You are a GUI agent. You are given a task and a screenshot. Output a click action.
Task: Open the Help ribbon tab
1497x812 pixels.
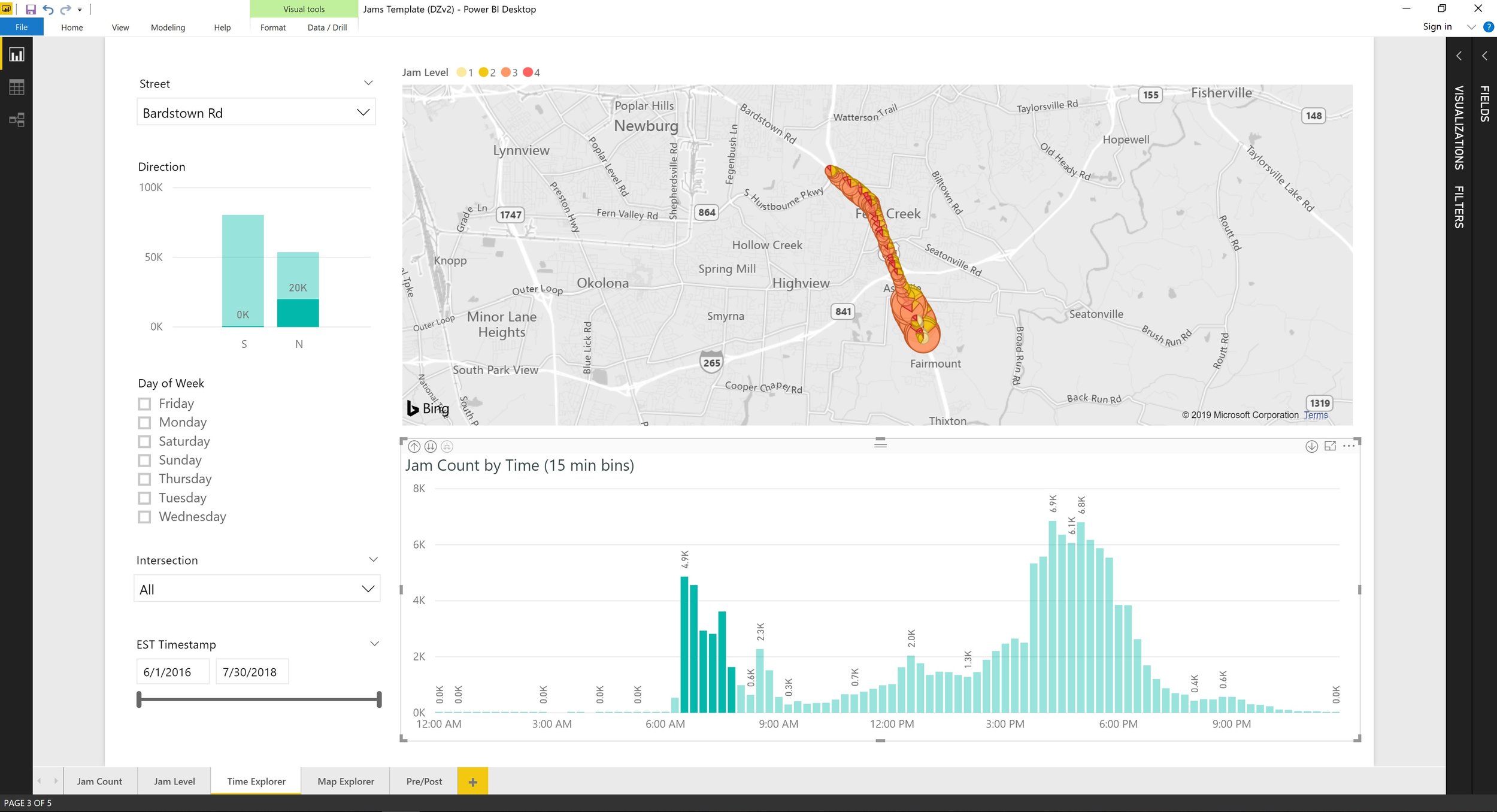pyautogui.click(x=222, y=28)
